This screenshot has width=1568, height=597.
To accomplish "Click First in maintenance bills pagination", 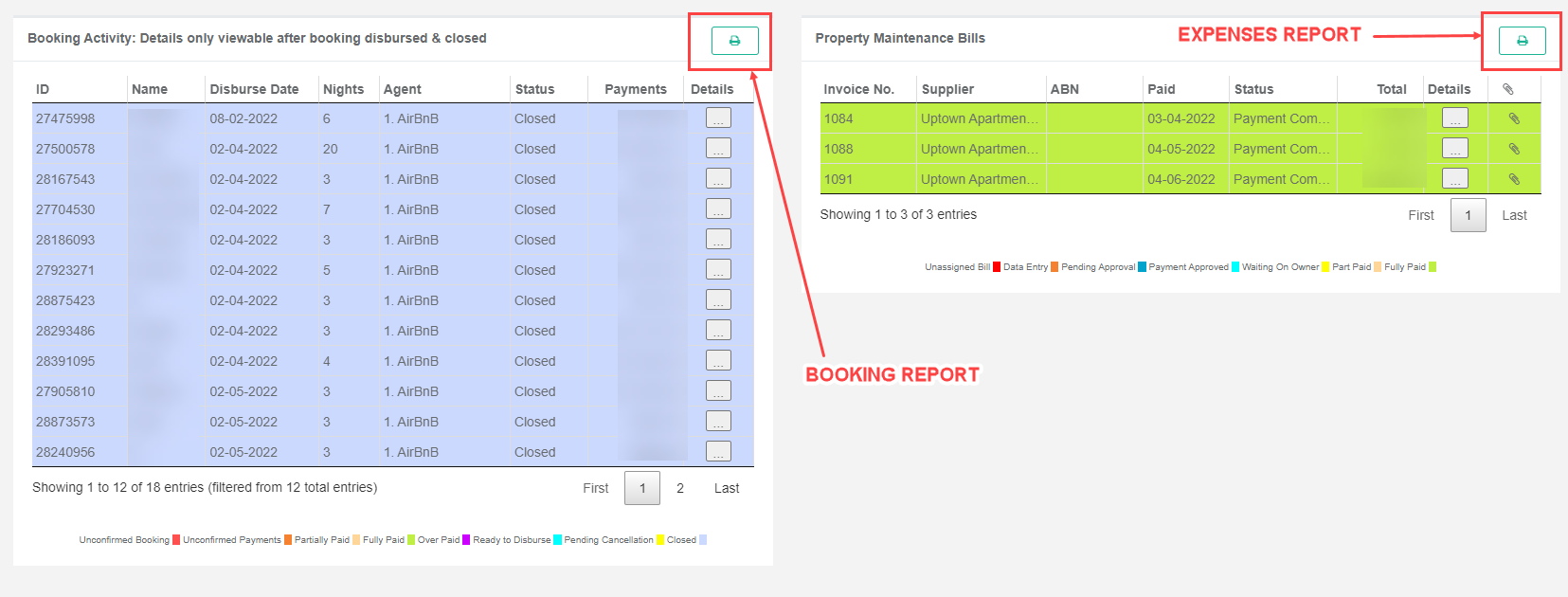I will 1420,215.
